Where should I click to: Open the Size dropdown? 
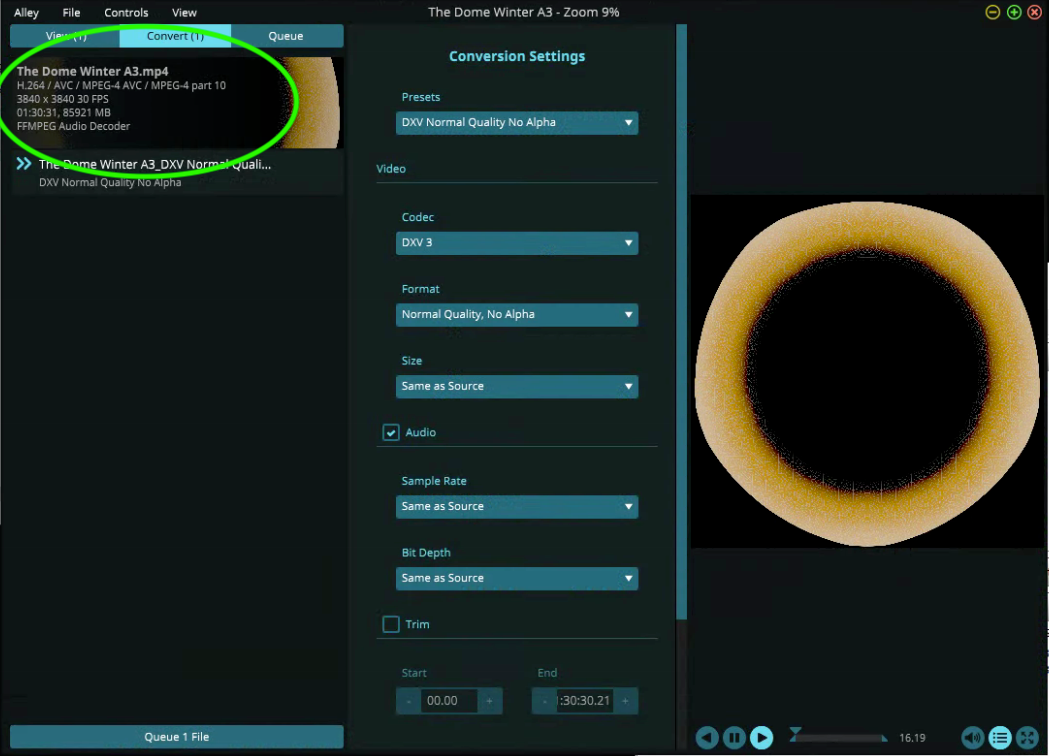coord(516,387)
